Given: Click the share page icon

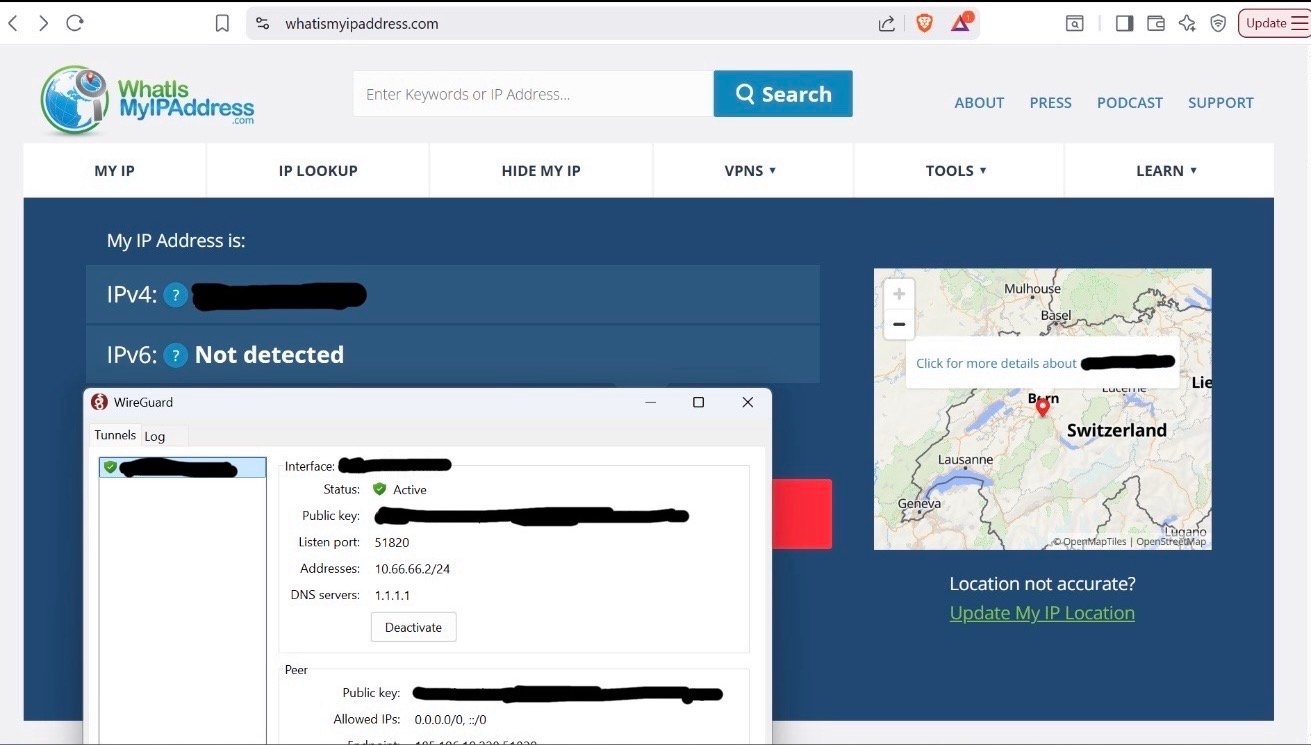Looking at the screenshot, I should pyautogui.click(x=886, y=22).
